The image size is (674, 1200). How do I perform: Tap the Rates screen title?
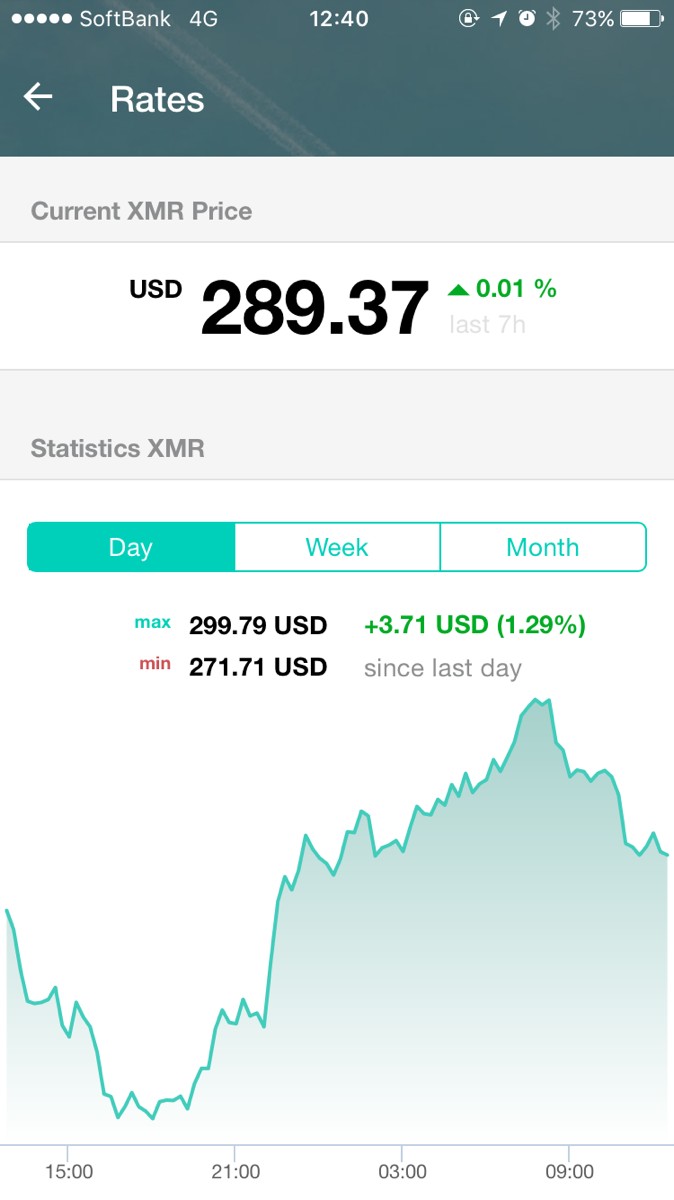click(157, 99)
